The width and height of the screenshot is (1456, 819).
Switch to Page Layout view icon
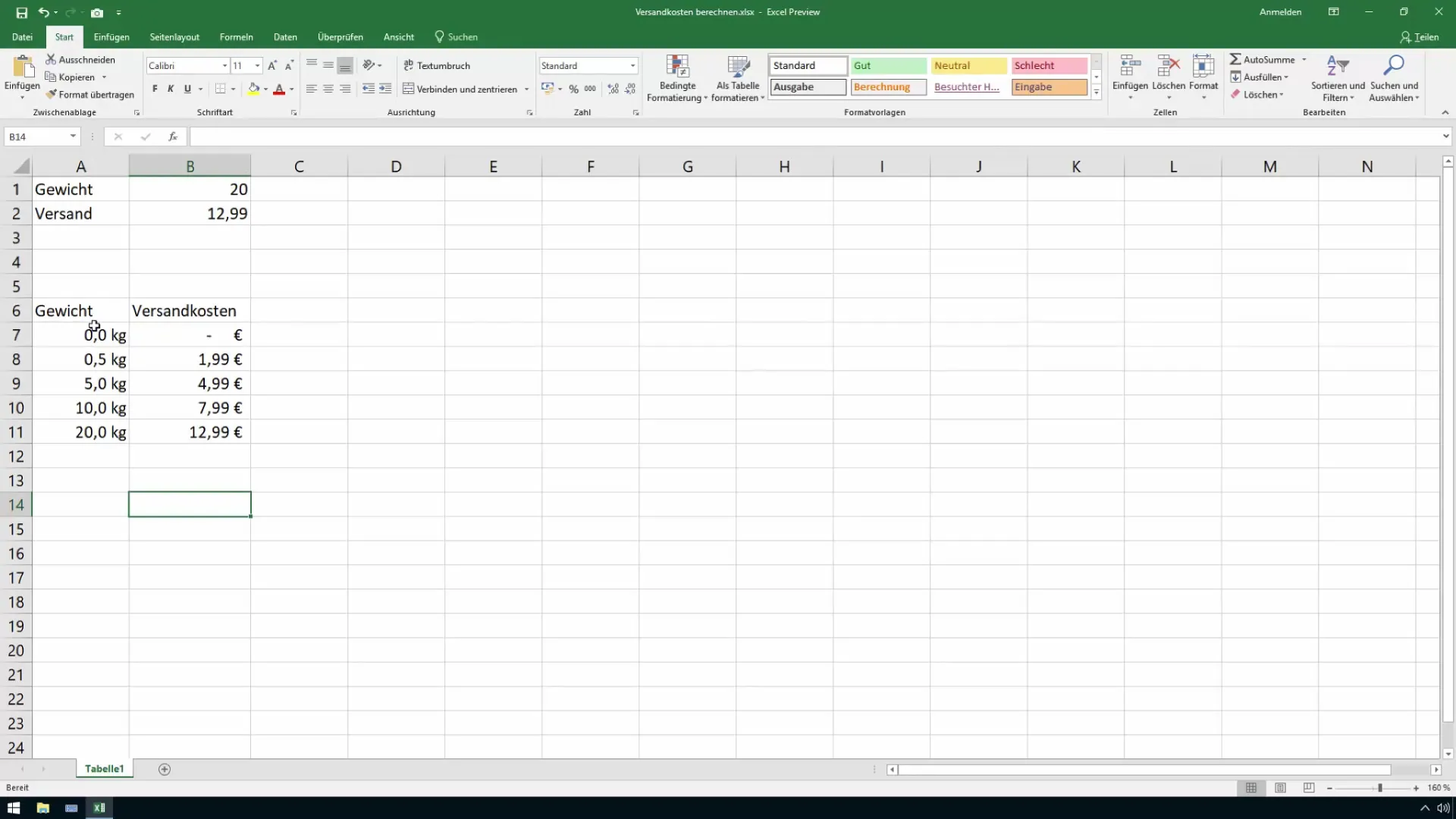pyautogui.click(x=1280, y=789)
